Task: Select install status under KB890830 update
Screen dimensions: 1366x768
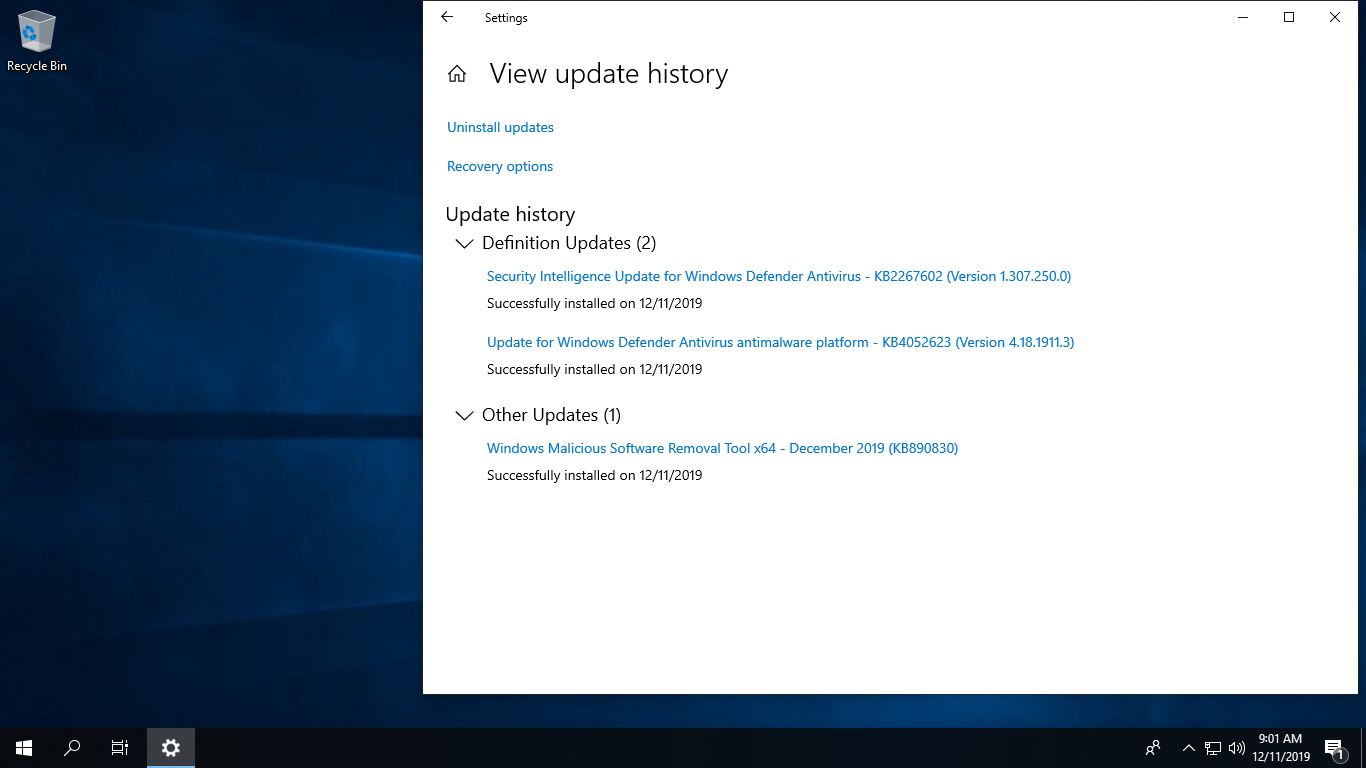Action: click(x=594, y=475)
